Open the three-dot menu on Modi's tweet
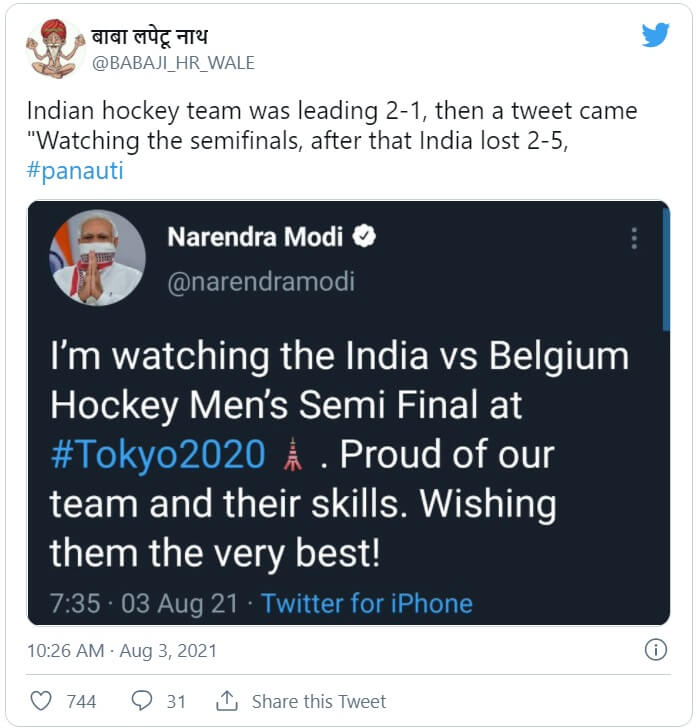Viewport: 696px width, 728px height. pos(633,238)
